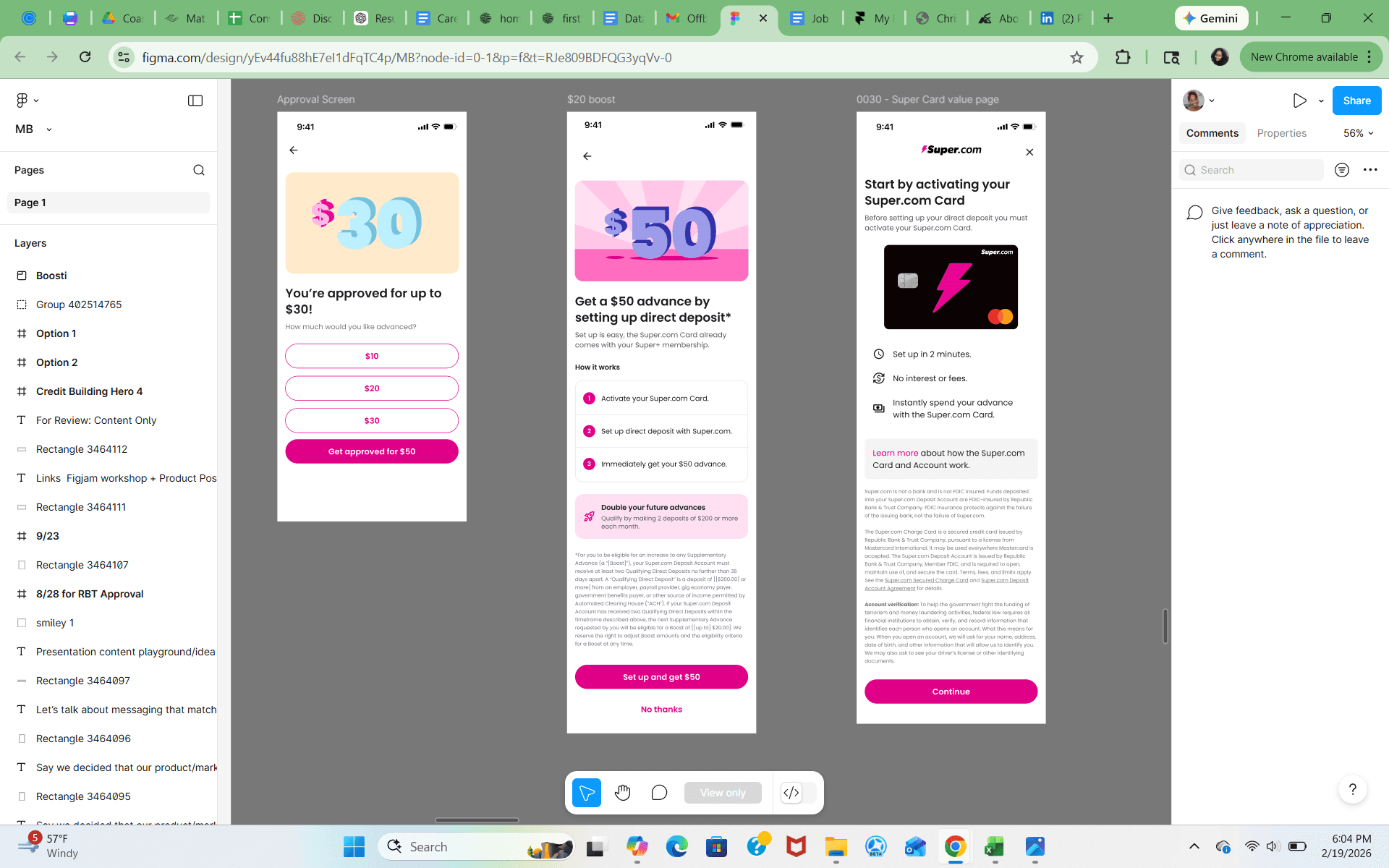The height and width of the screenshot is (868, 1389).
Task: Toggle the left sidebar panel icon
Action: click(x=195, y=101)
